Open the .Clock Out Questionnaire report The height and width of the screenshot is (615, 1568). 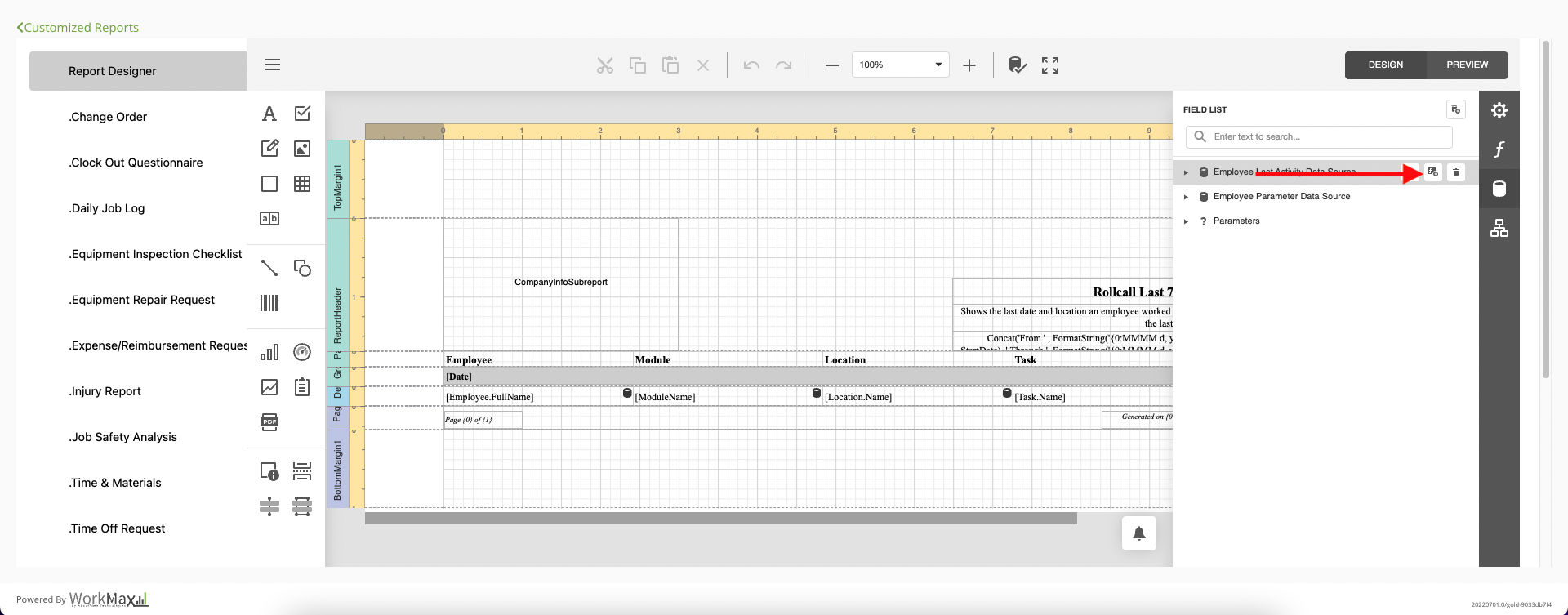[136, 163]
